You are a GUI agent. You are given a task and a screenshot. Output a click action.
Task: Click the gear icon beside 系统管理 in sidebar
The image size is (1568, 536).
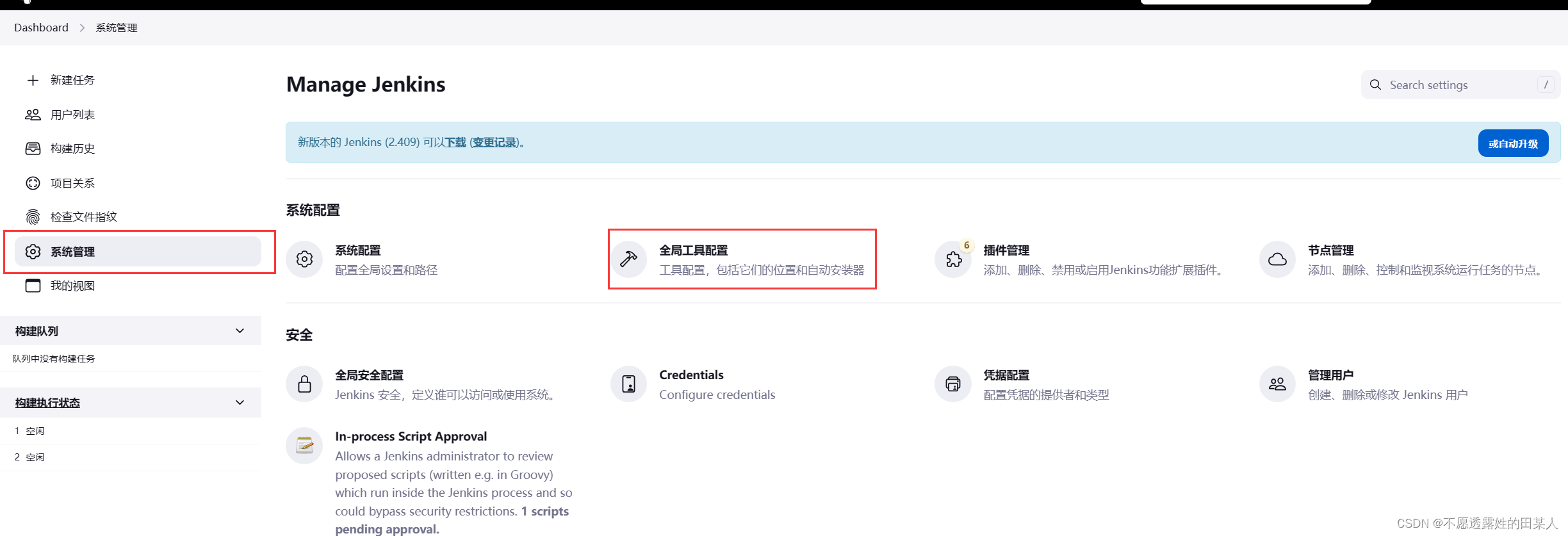click(33, 252)
